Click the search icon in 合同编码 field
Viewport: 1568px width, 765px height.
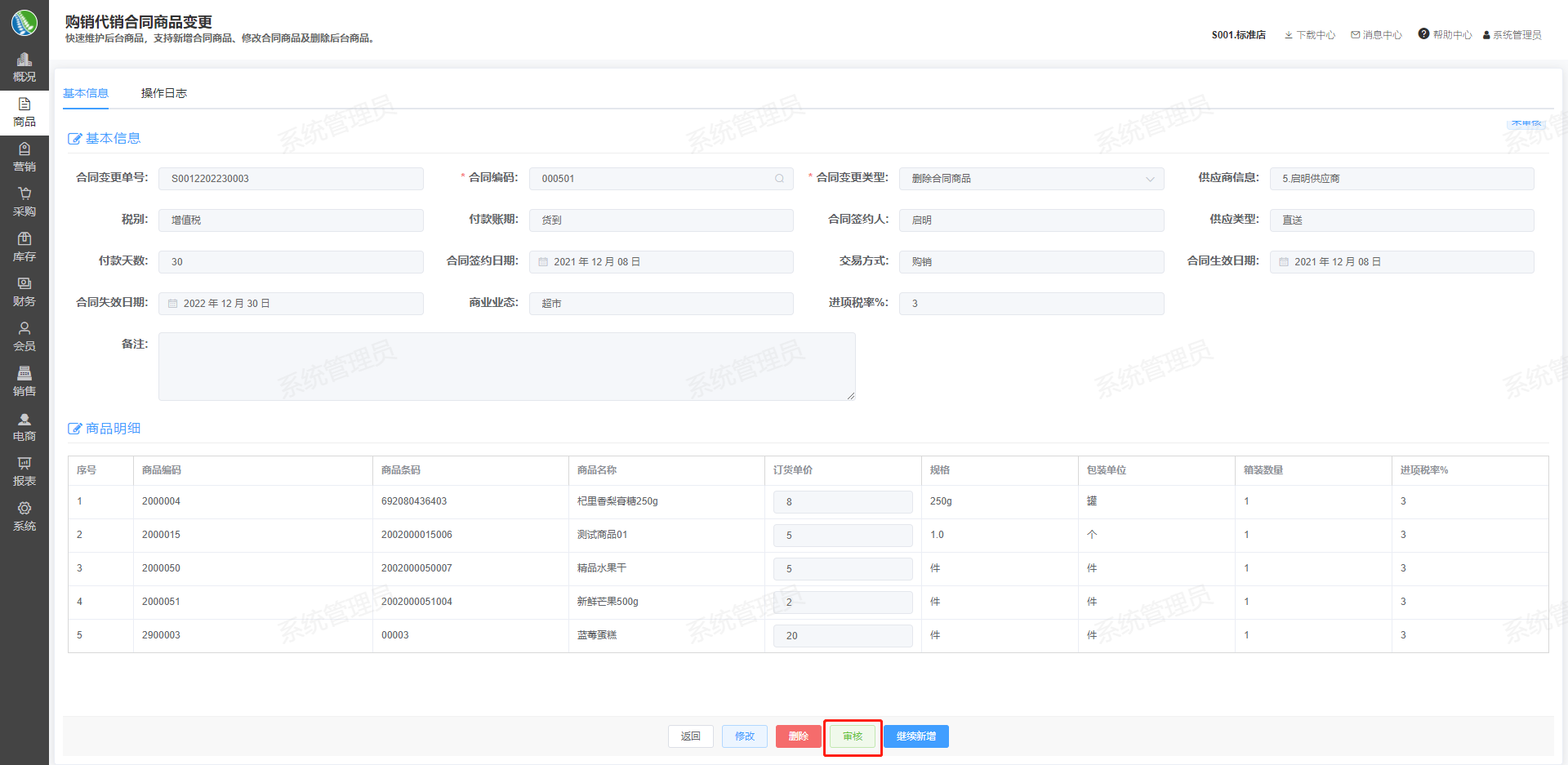(x=779, y=179)
